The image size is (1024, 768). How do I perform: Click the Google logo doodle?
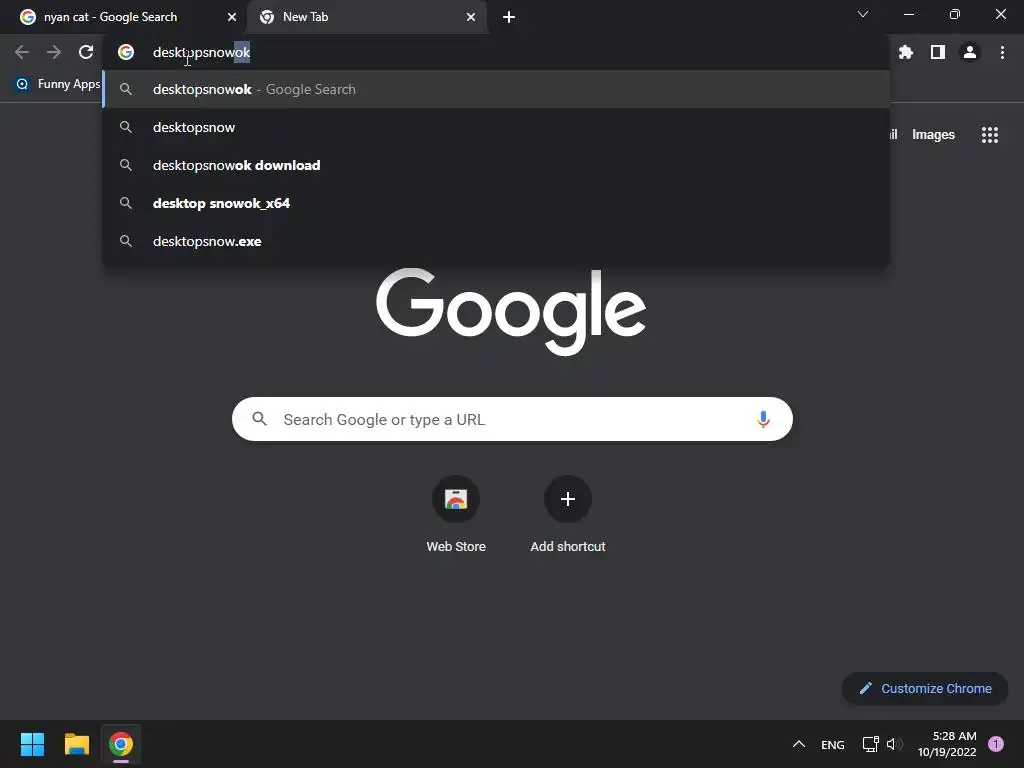[511, 311]
